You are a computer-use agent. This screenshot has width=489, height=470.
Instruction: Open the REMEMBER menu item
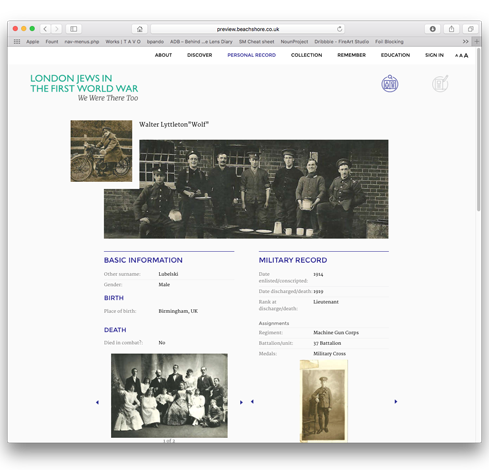click(352, 55)
